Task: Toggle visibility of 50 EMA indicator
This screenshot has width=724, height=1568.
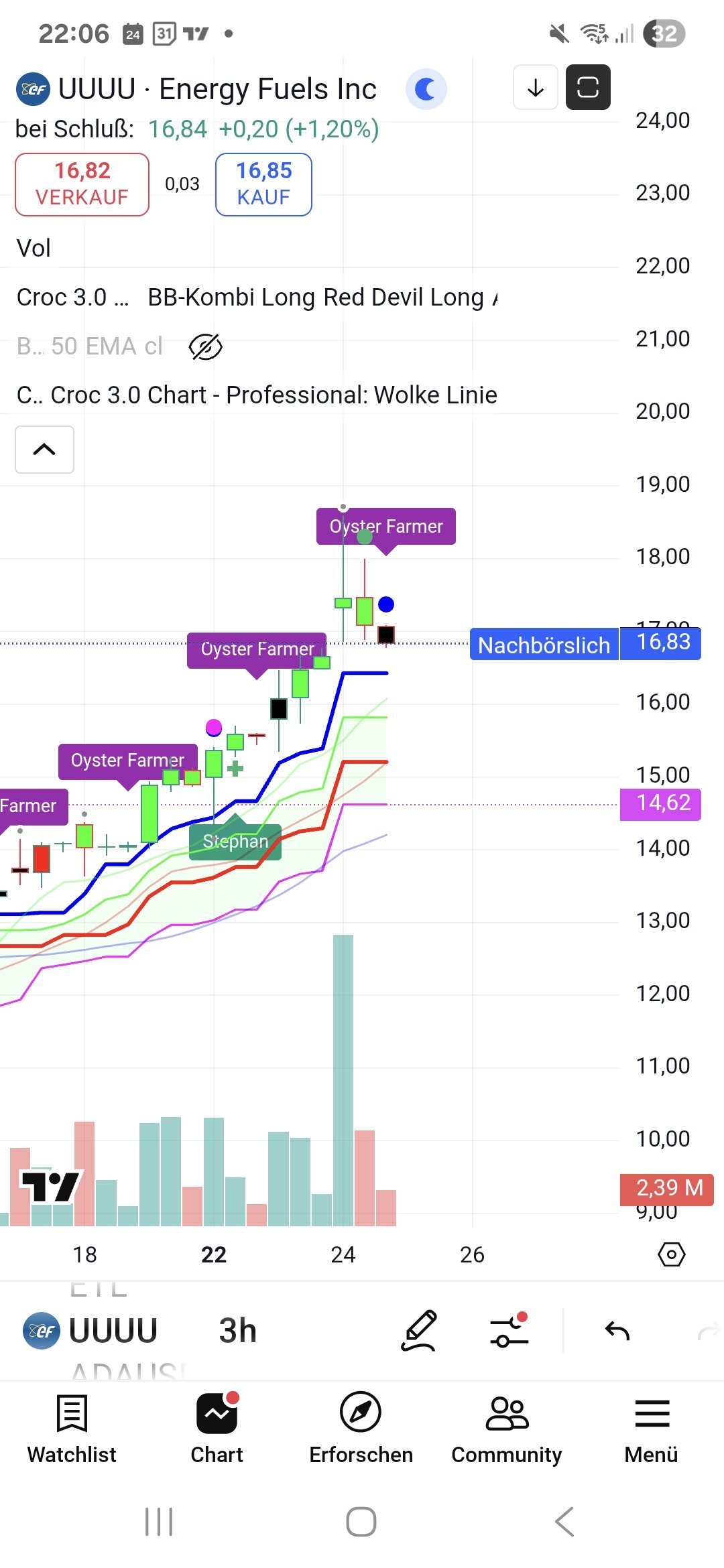Action: tap(205, 346)
